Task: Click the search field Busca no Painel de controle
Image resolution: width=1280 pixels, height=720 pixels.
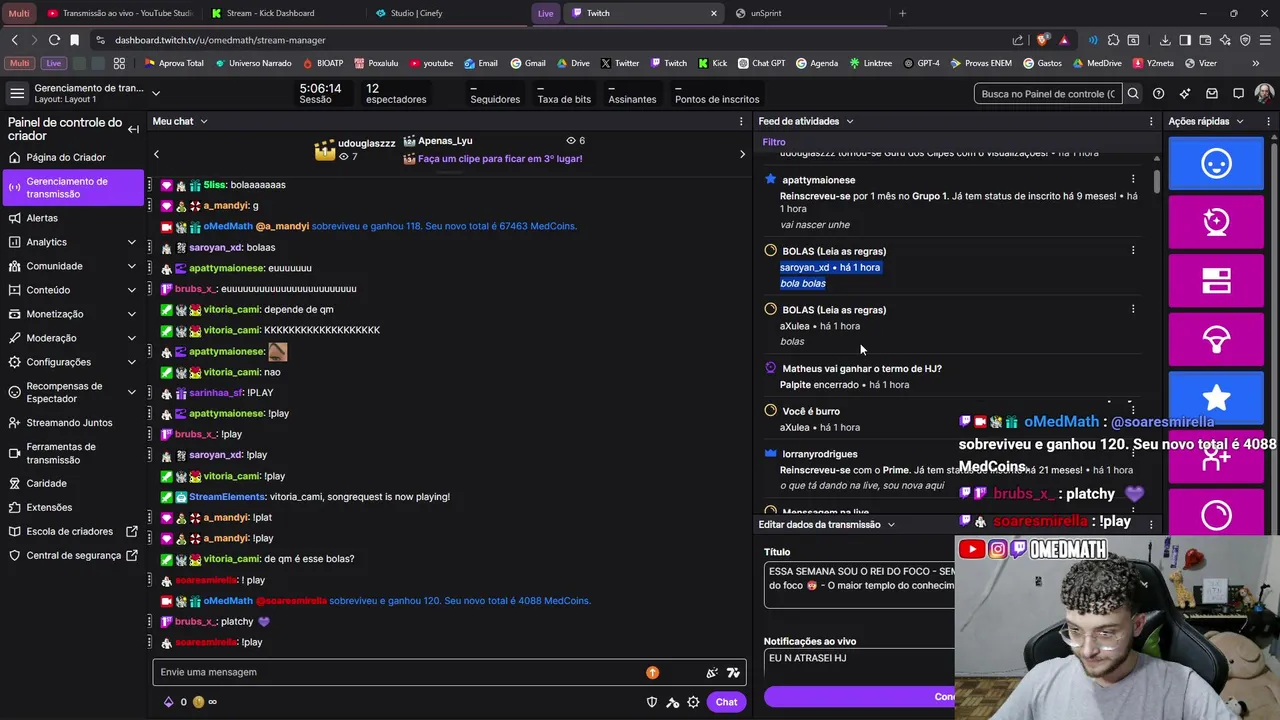Action: coord(1047,93)
